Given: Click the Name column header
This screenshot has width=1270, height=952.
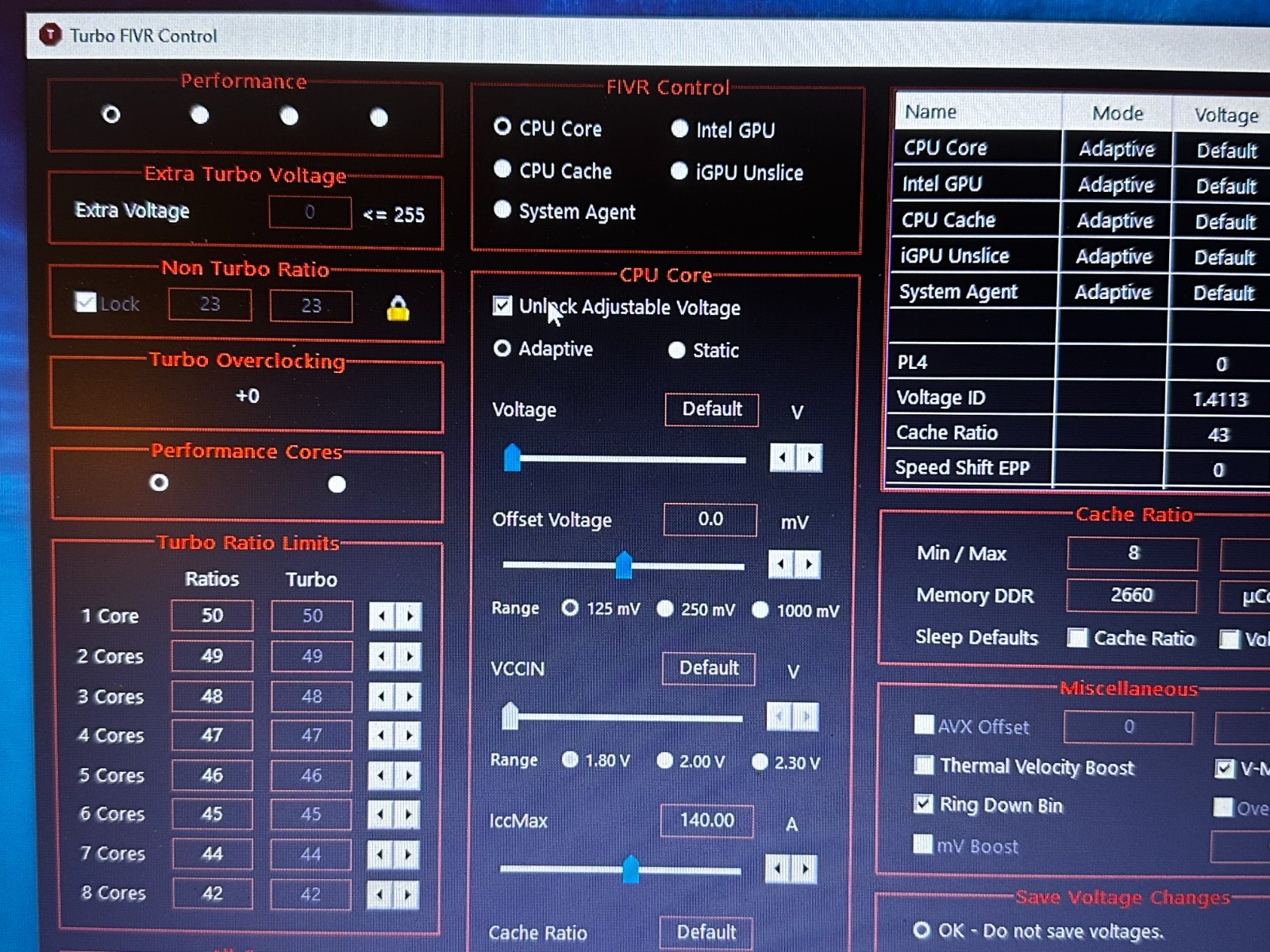Looking at the screenshot, I should (x=979, y=112).
